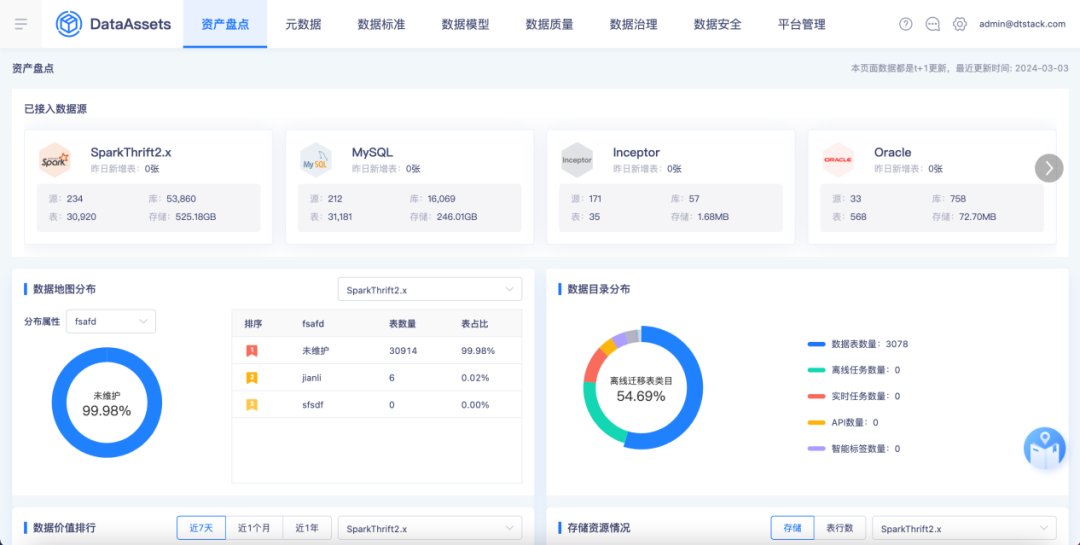The height and width of the screenshot is (545, 1080).
Task: Show next data sources with arrow
Action: pos(1049,168)
